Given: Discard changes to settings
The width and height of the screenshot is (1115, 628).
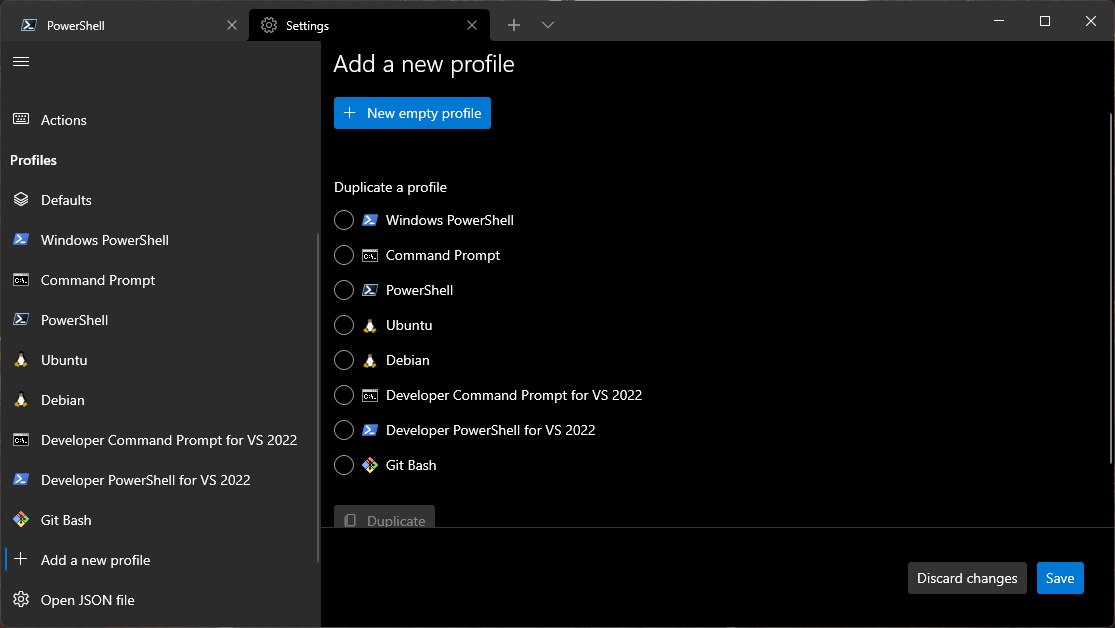Looking at the screenshot, I should click(x=967, y=578).
